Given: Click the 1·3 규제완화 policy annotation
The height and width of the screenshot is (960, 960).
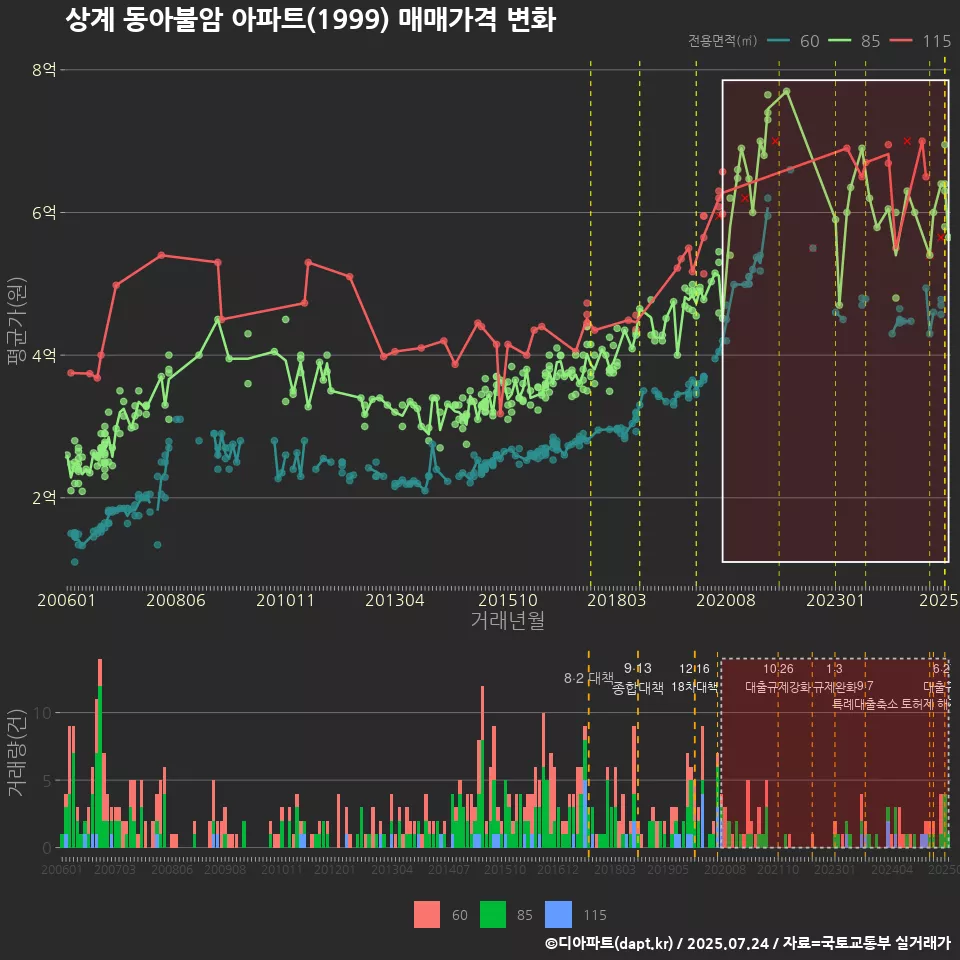Looking at the screenshot, I should click(834, 678).
